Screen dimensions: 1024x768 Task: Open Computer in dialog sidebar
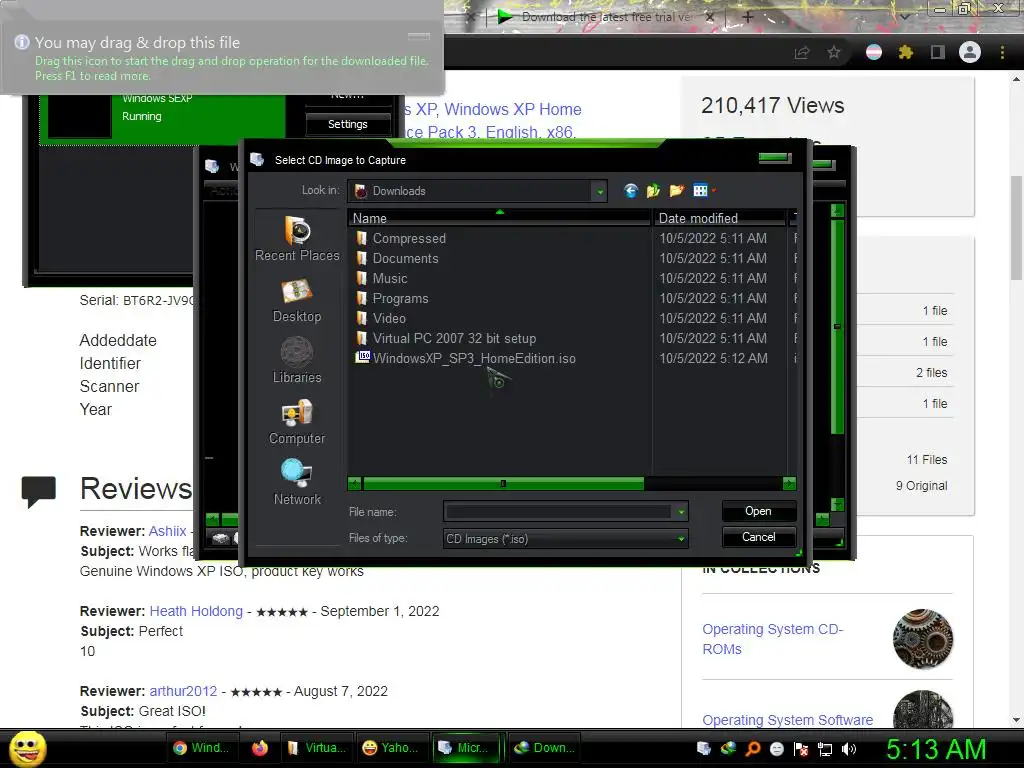click(x=297, y=422)
